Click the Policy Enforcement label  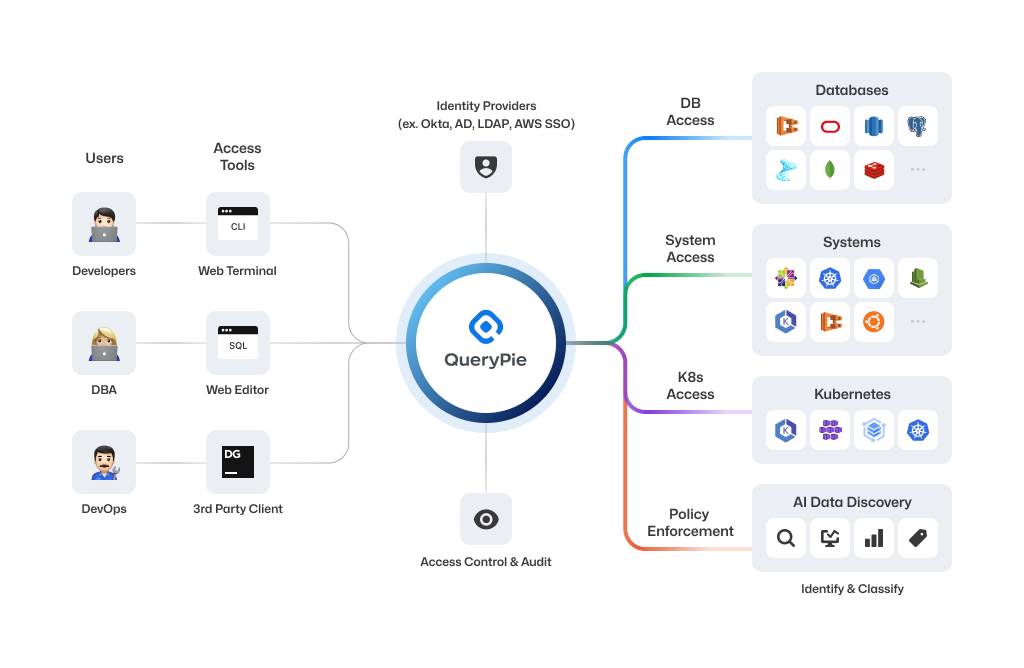(690, 523)
